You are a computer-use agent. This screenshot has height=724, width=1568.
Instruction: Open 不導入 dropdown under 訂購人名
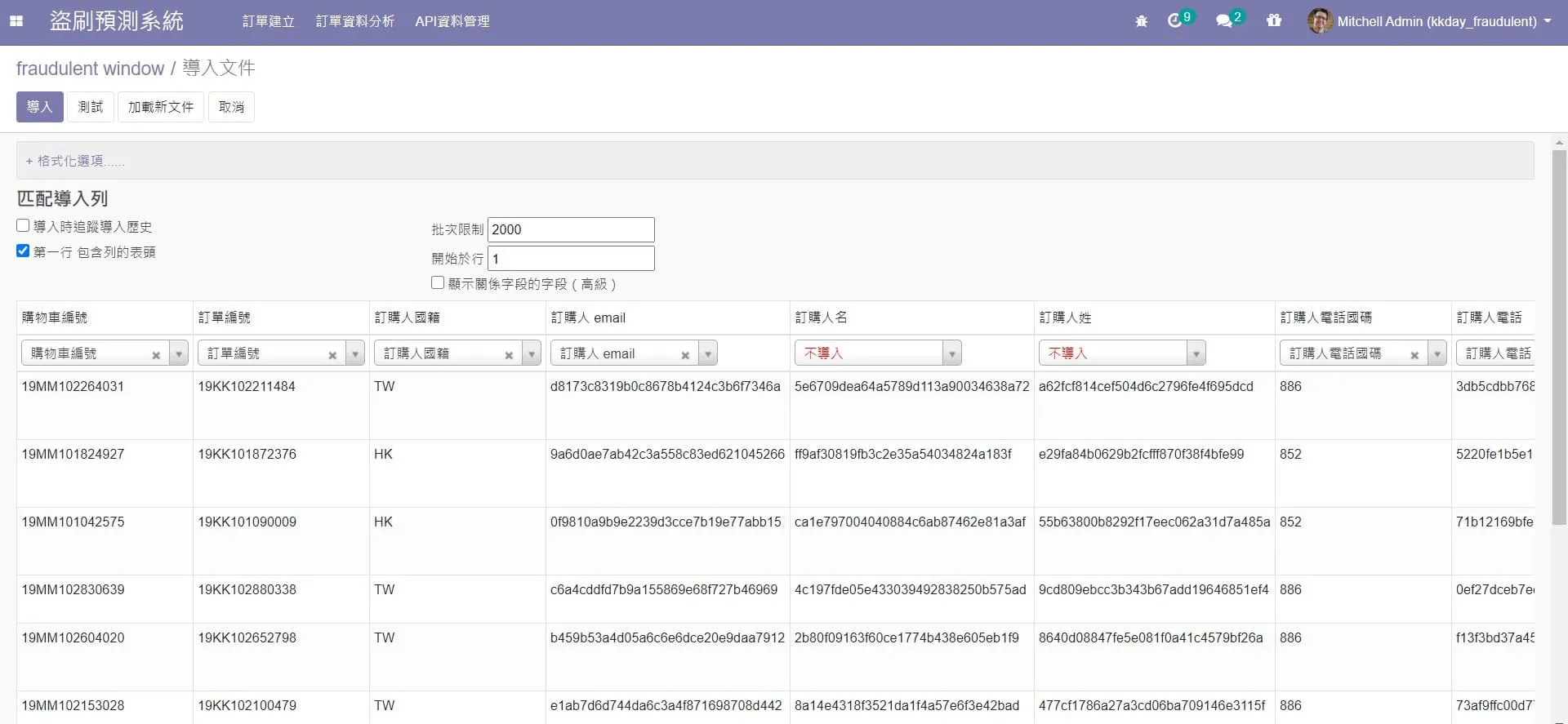click(878, 353)
